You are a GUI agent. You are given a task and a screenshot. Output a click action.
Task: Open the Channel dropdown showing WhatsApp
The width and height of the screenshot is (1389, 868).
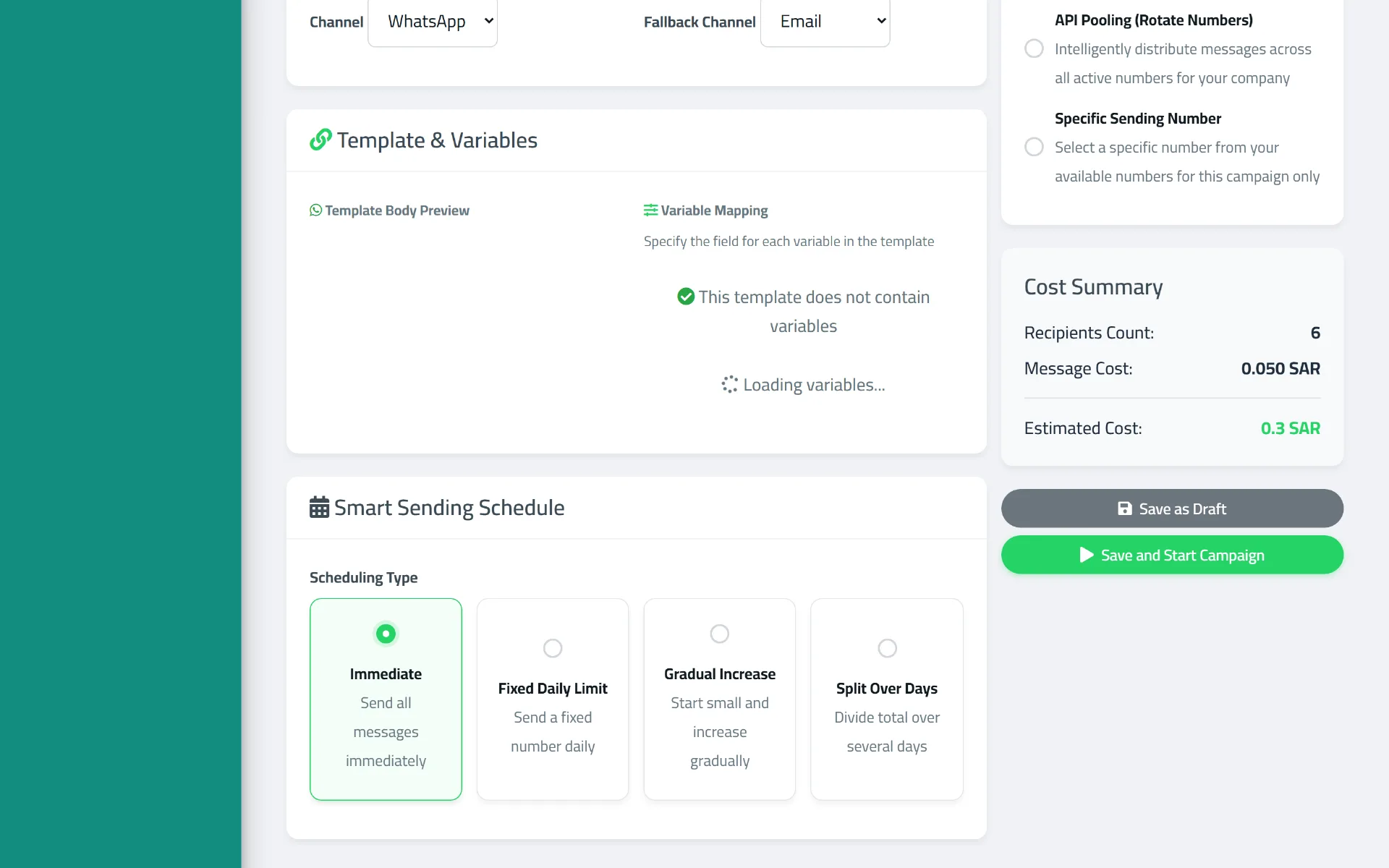pyautogui.click(x=433, y=22)
